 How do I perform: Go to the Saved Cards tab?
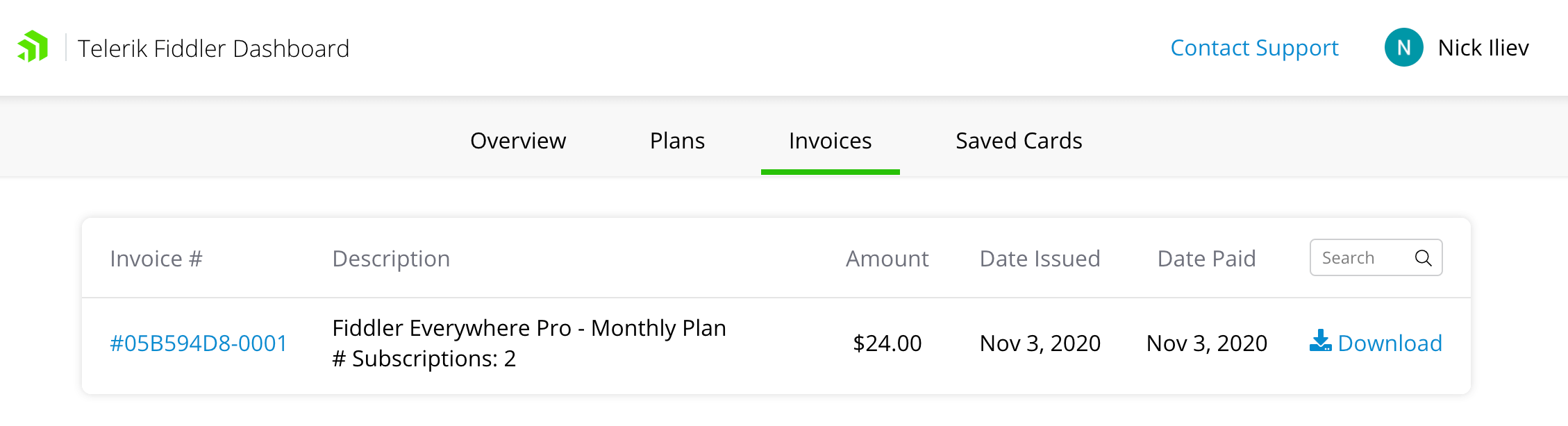[1019, 141]
